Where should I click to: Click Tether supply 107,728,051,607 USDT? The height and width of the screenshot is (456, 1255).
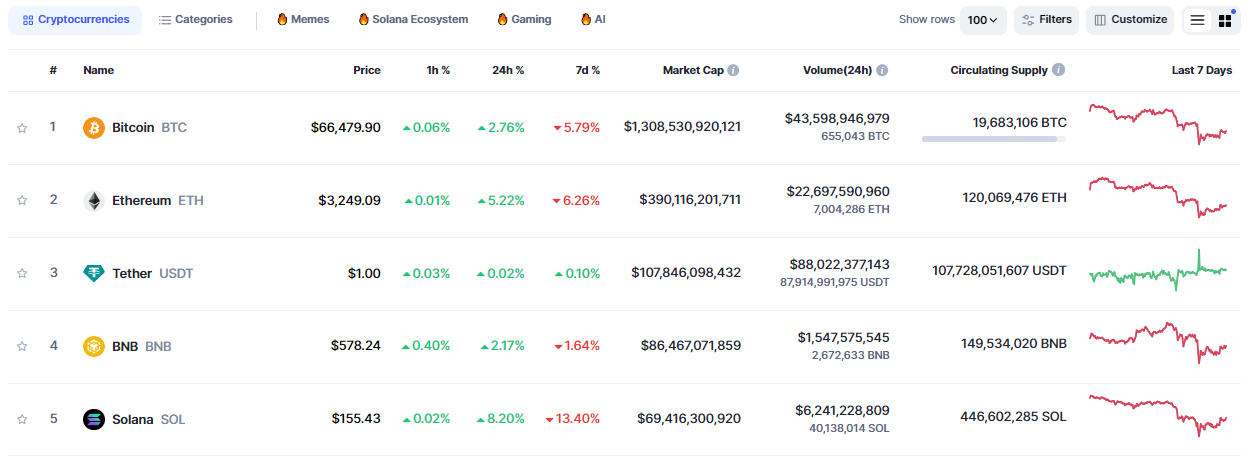point(999,271)
